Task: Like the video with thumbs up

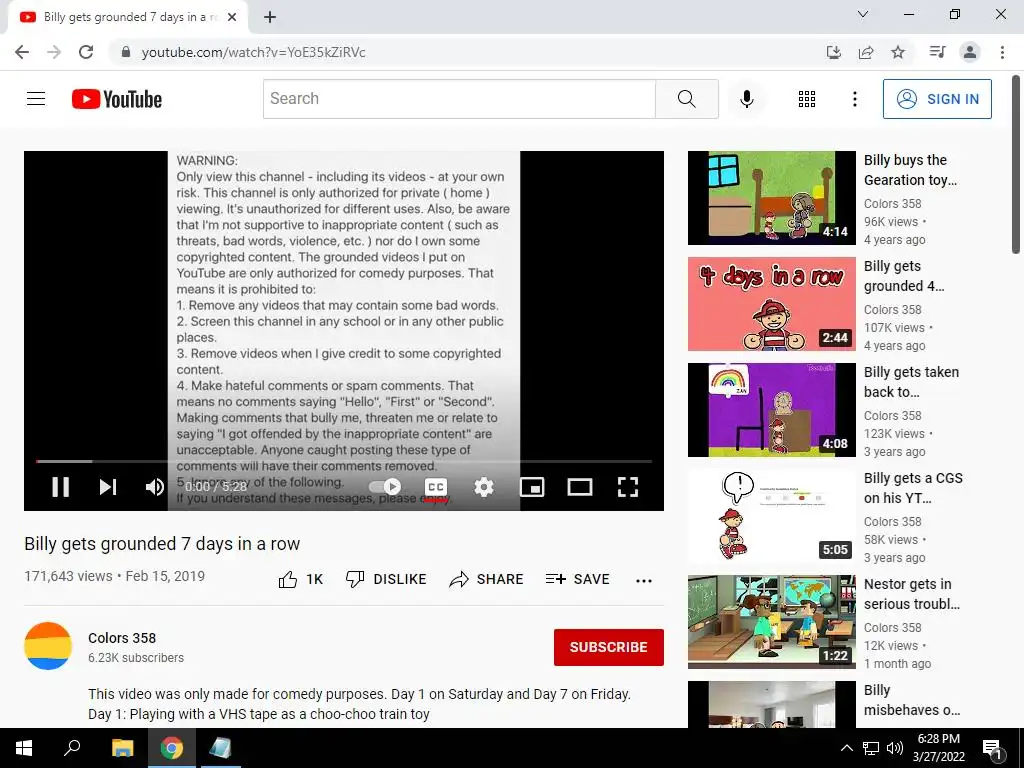Action: coord(300,579)
